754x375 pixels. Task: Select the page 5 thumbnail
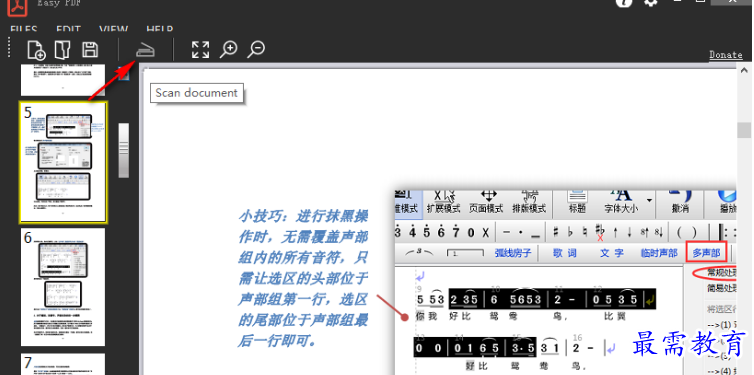click(x=63, y=162)
